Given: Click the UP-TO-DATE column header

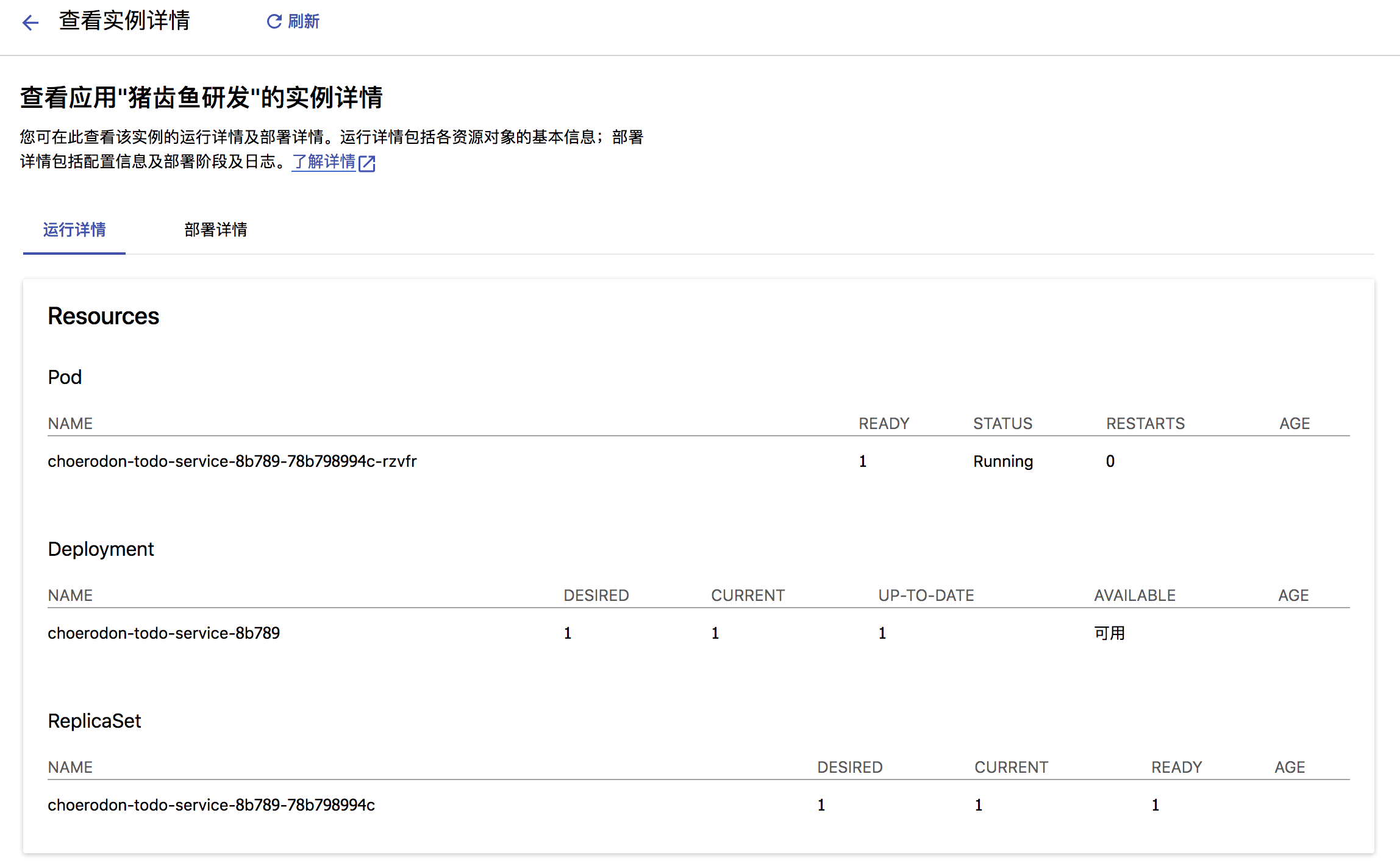Looking at the screenshot, I should point(926,595).
